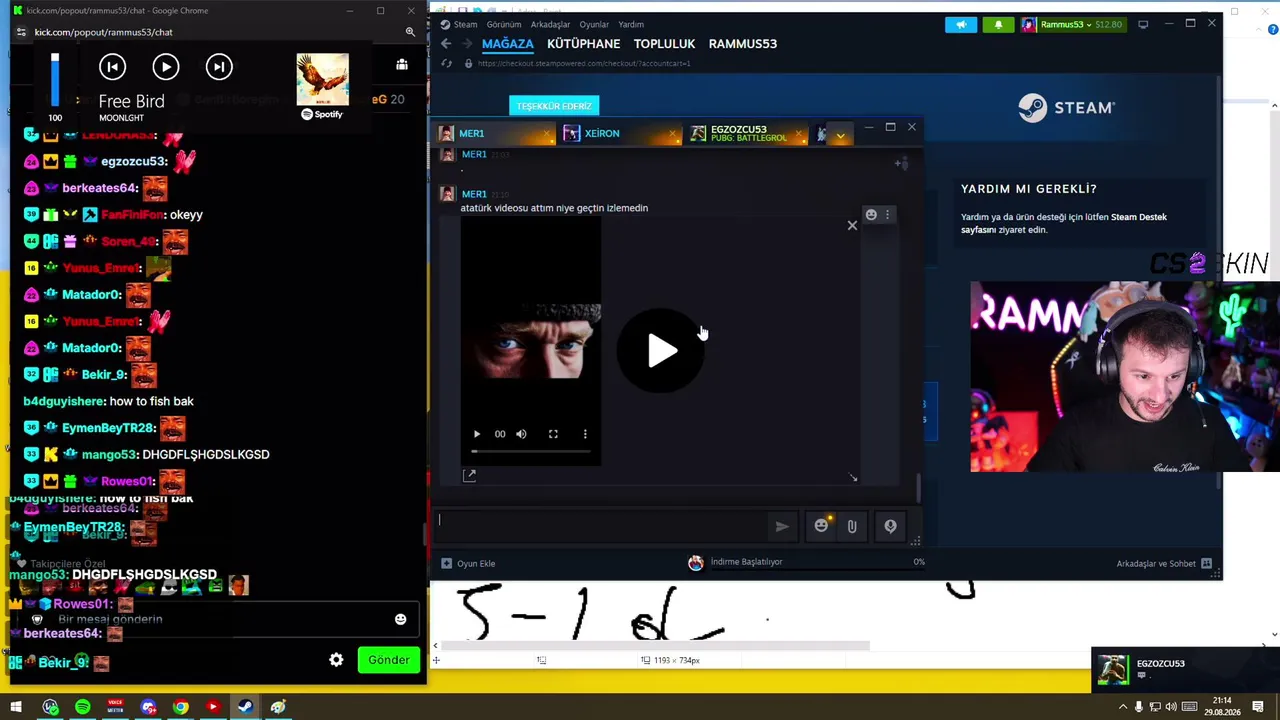
Task: Go to the TOPLULUK tab
Action: coord(664,44)
